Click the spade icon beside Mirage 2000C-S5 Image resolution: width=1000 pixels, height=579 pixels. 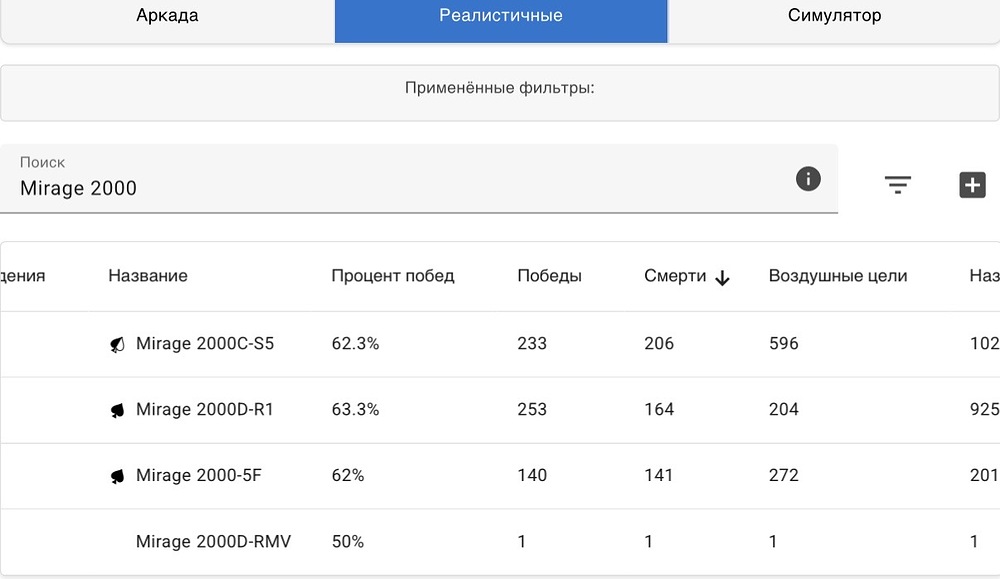(x=117, y=344)
